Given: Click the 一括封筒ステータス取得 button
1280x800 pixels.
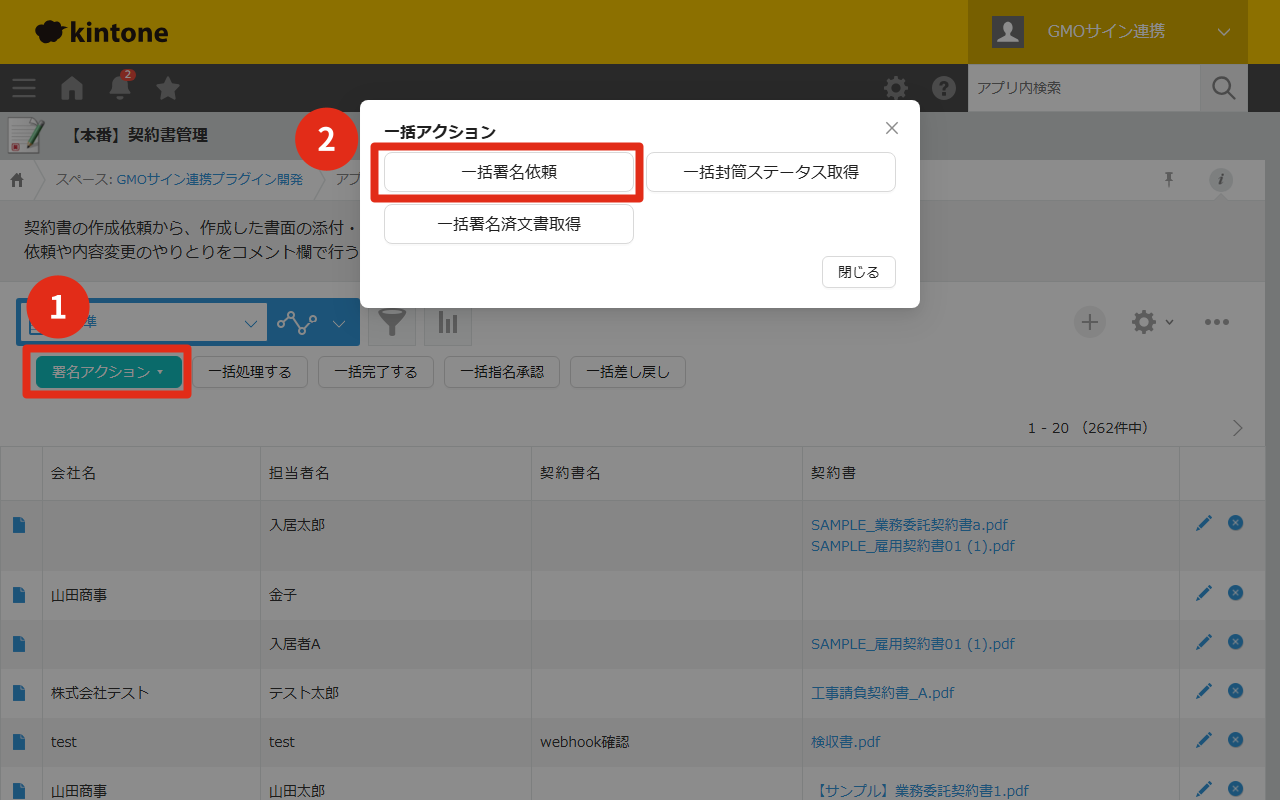Looking at the screenshot, I should tap(771, 172).
